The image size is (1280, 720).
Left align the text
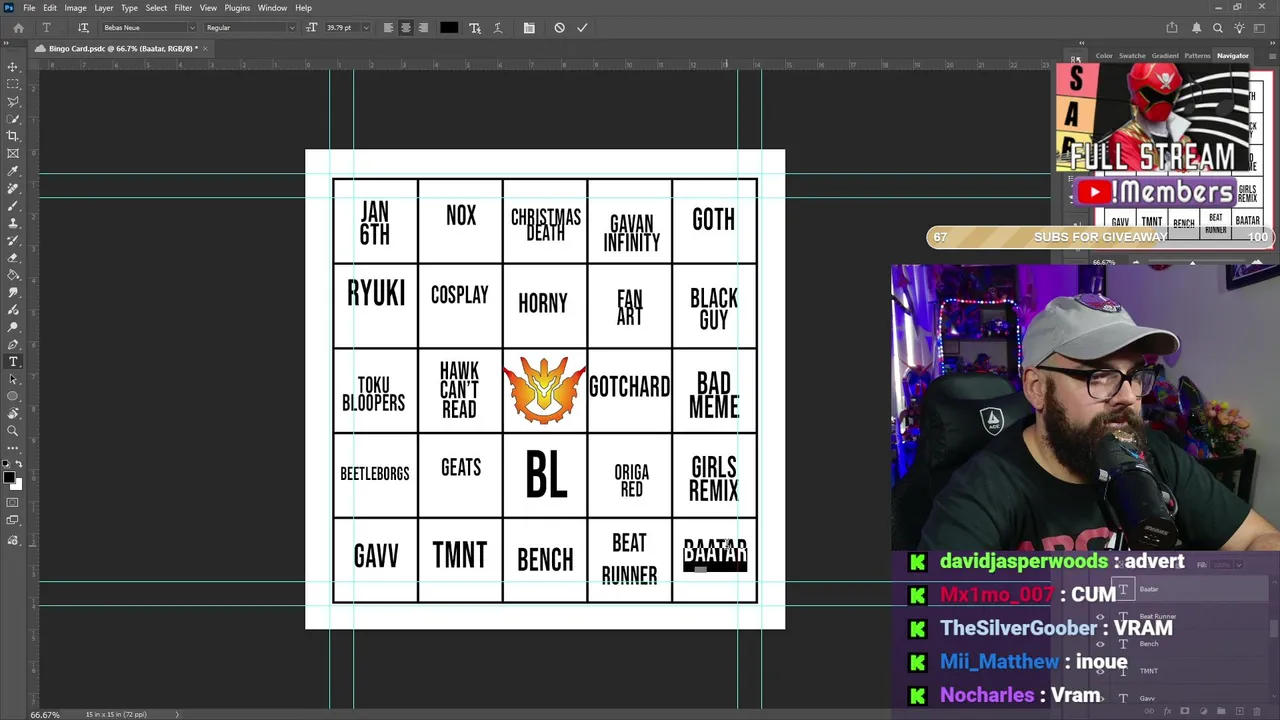(x=388, y=28)
